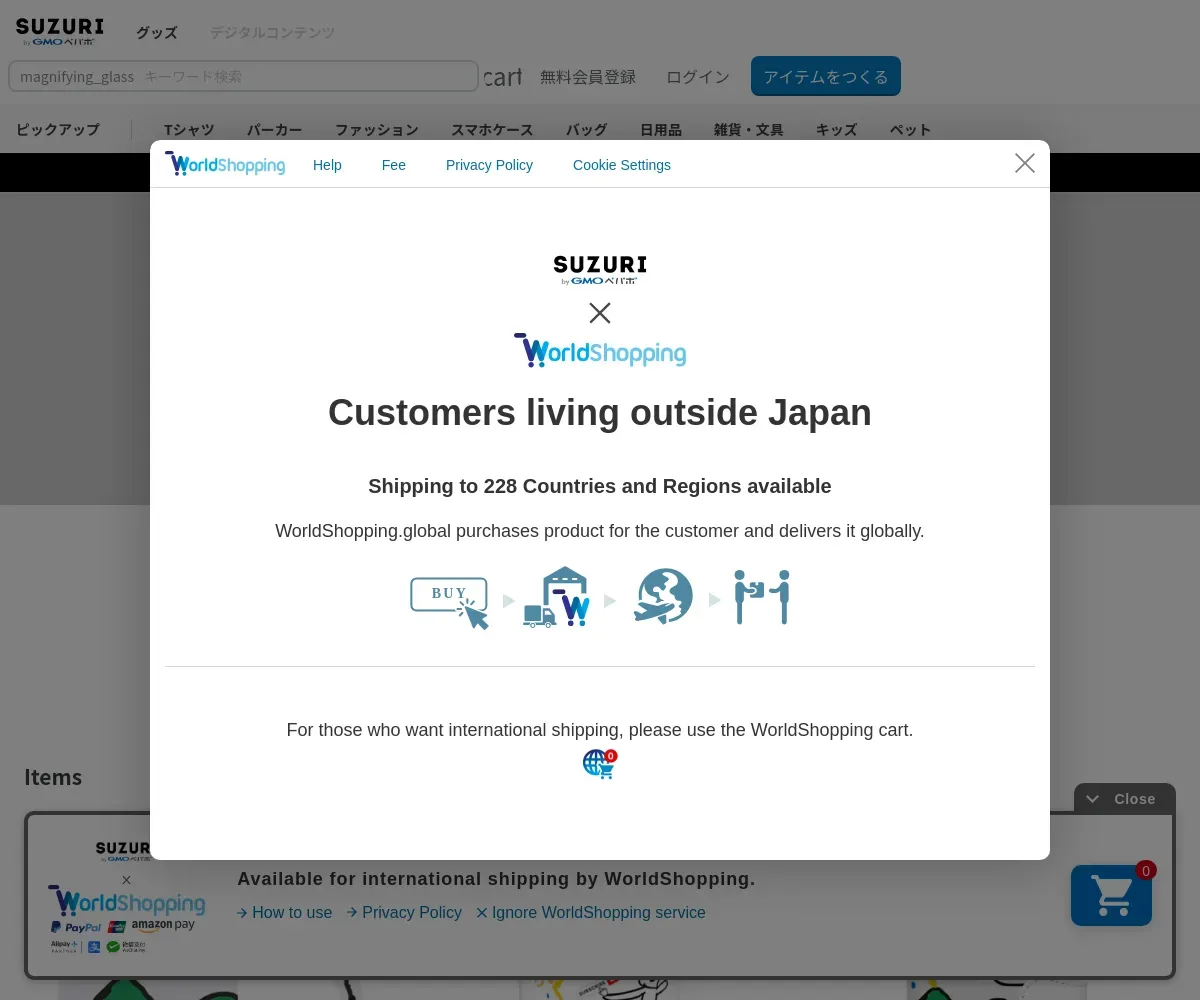Click the SUZURI logo inside the modal

pos(600,270)
